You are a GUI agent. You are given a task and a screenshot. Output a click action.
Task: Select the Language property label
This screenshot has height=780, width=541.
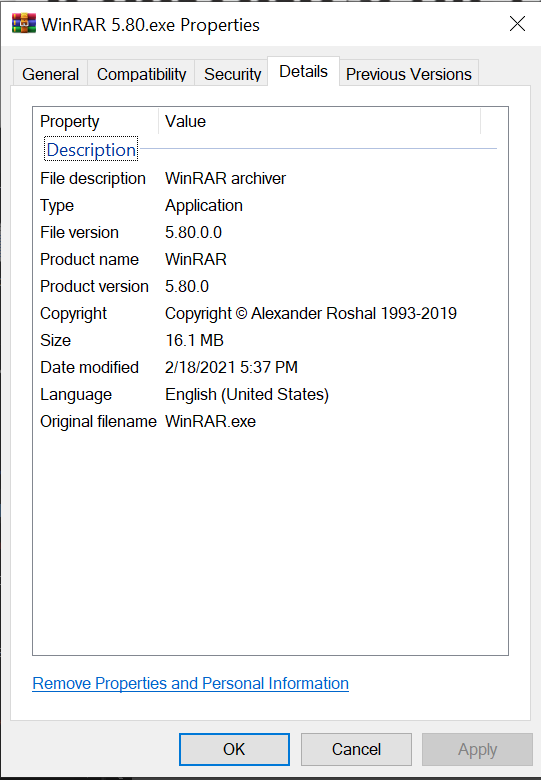click(76, 394)
